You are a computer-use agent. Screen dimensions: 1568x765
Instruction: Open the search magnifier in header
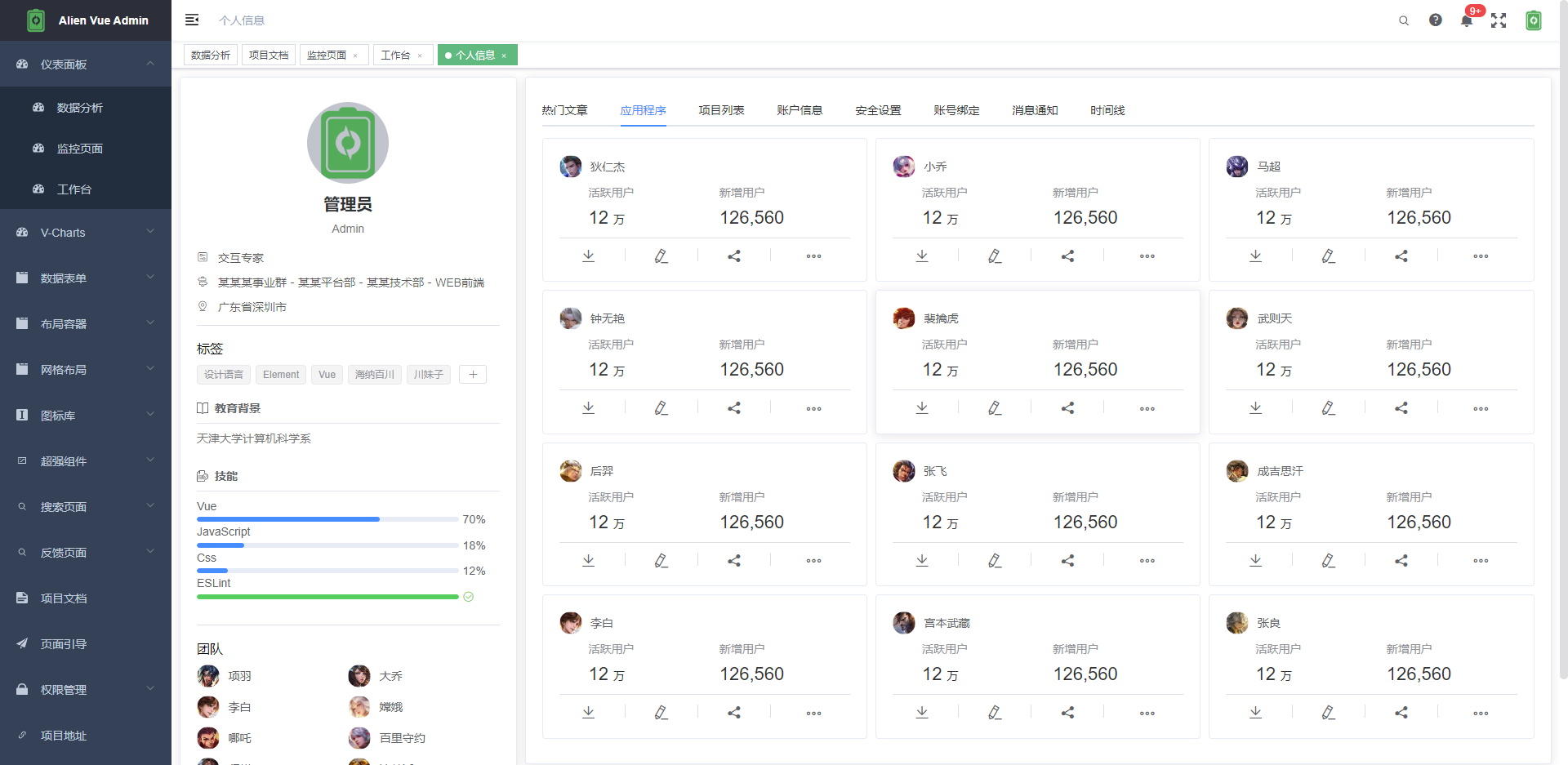[x=1404, y=20]
